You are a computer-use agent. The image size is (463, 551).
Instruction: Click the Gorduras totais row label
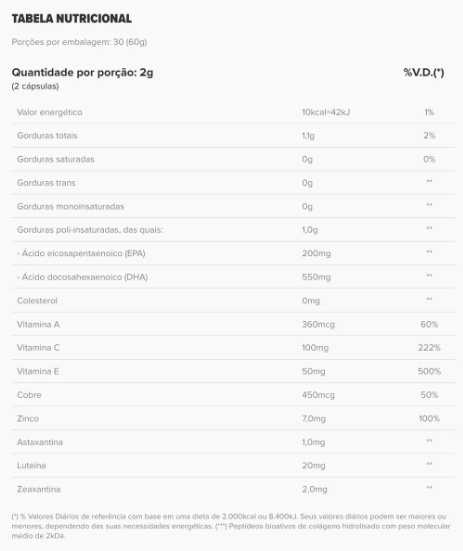(47, 136)
